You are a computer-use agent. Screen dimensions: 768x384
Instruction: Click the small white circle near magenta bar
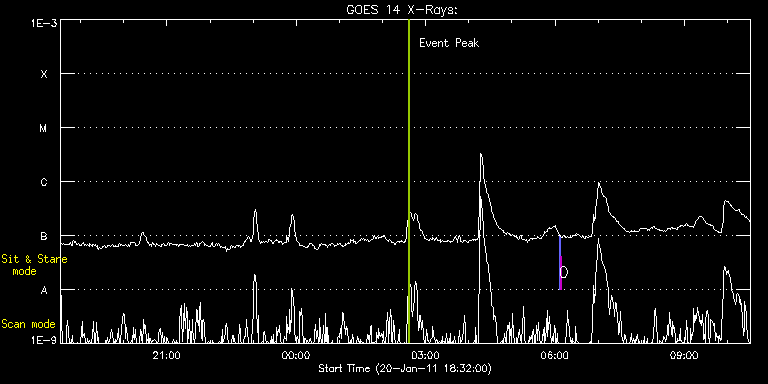(x=564, y=272)
